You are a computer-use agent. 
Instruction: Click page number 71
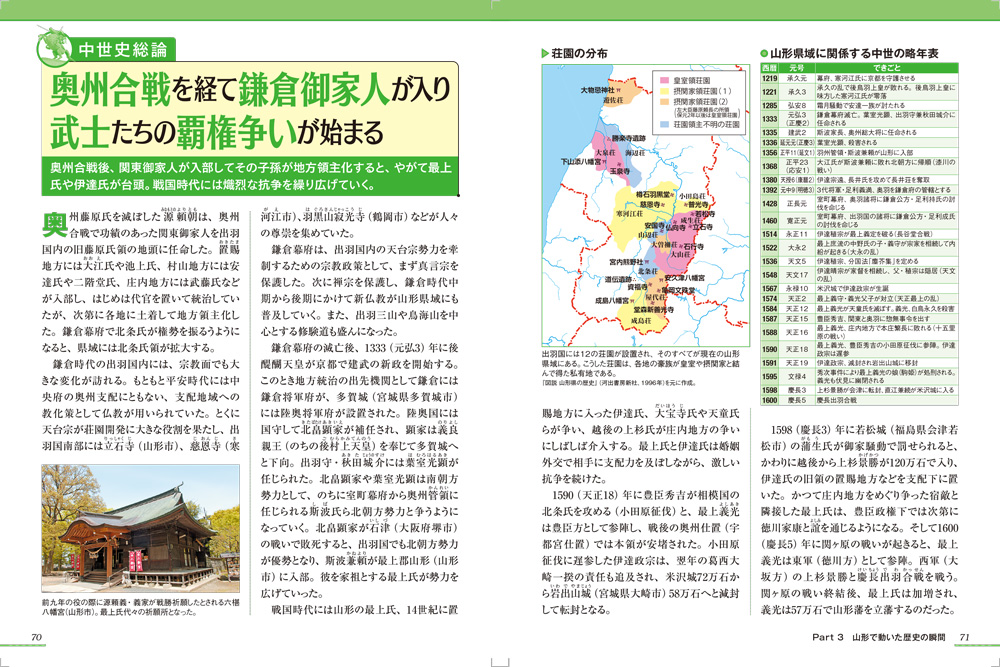click(x=964, y=637)
